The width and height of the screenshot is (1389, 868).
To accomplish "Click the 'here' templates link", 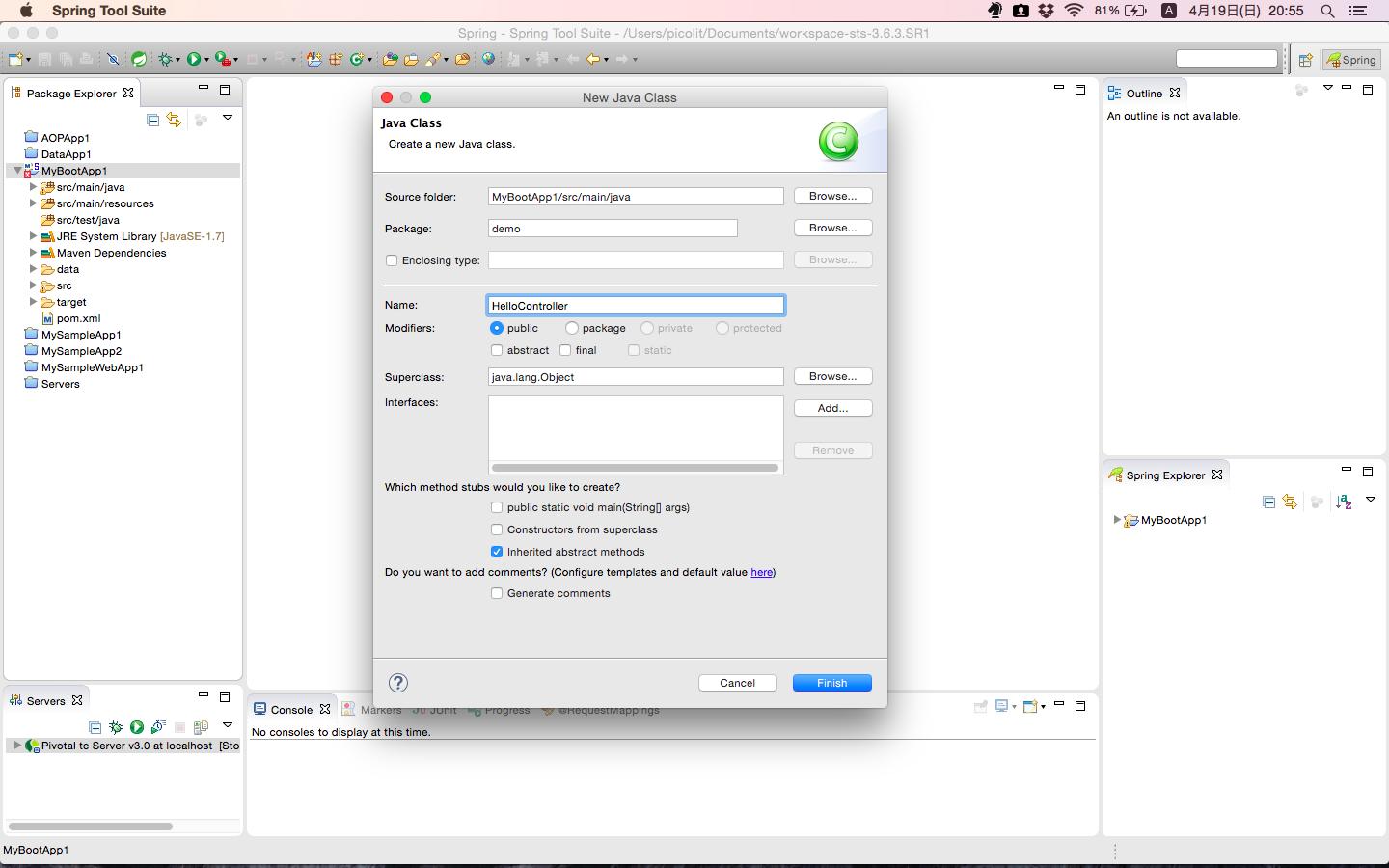I will (761, 572).
